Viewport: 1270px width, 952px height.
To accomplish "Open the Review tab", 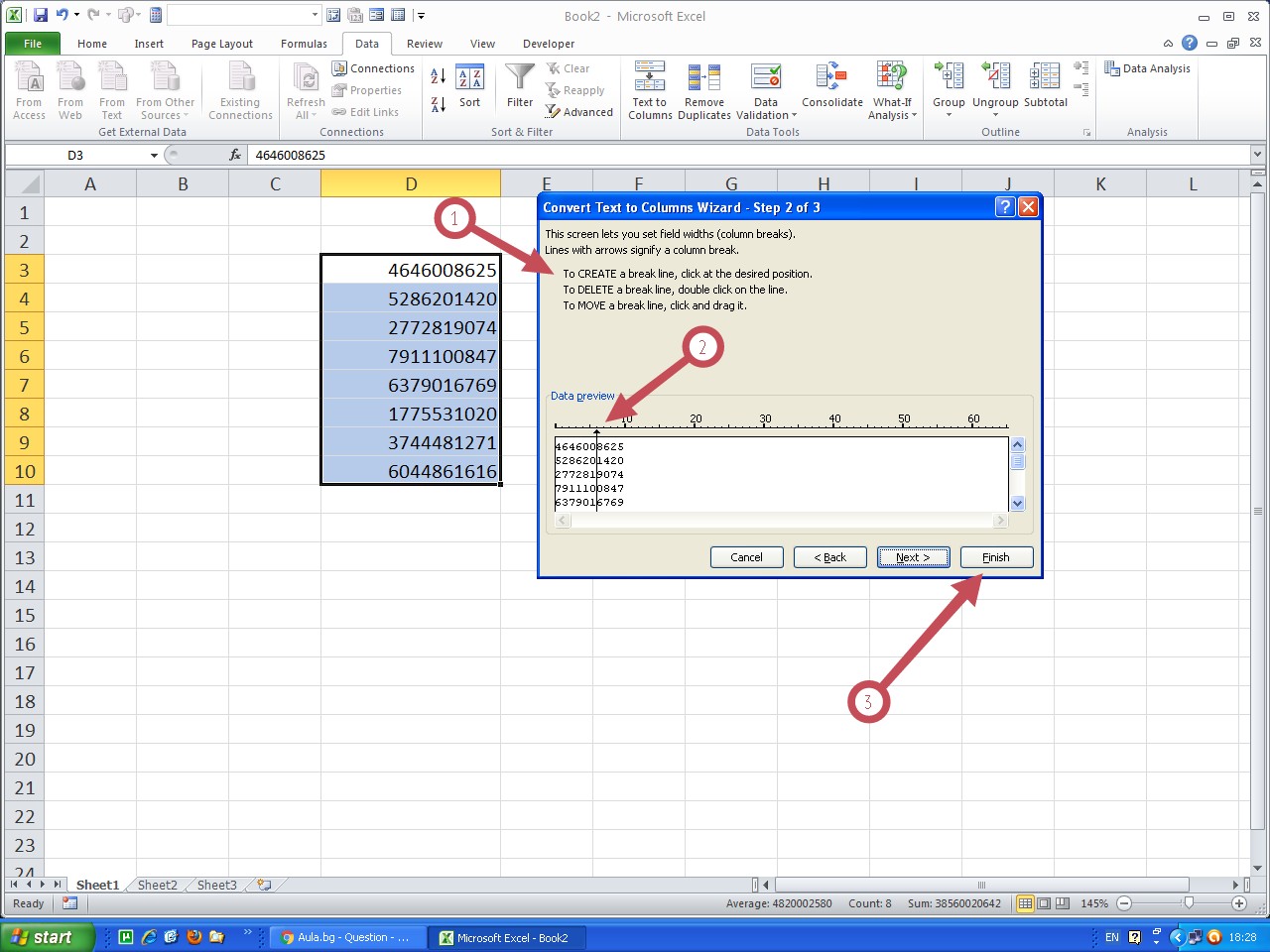I will pyautogui.click(x=425, y=44).
